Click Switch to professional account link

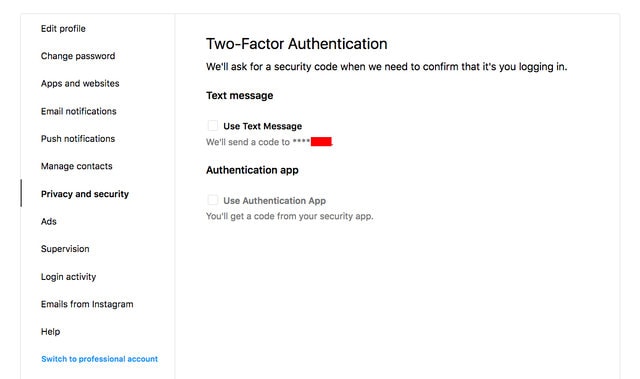[100, 359]
